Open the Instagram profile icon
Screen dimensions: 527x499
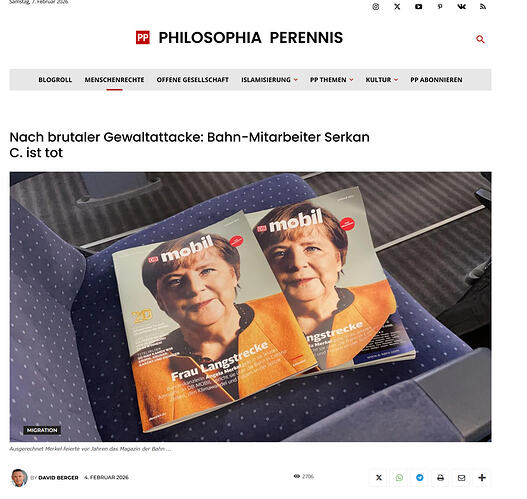pos(376,7)
